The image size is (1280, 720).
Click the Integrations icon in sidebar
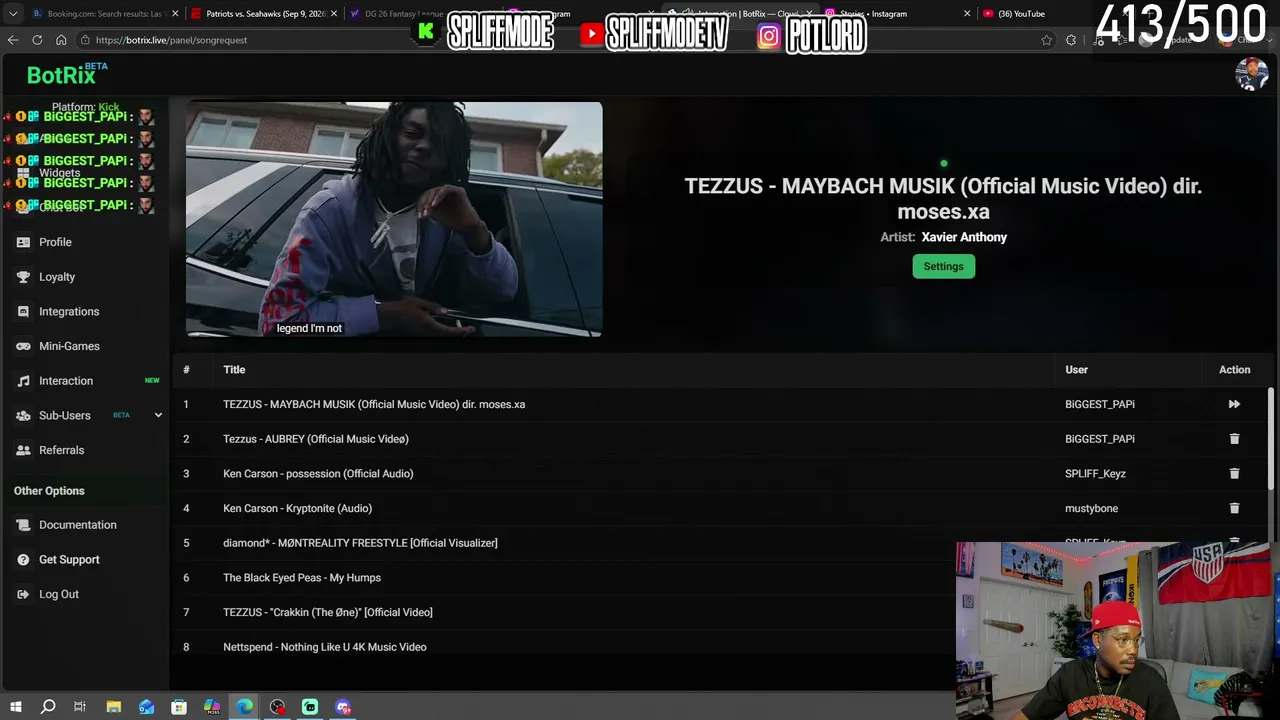23,312
